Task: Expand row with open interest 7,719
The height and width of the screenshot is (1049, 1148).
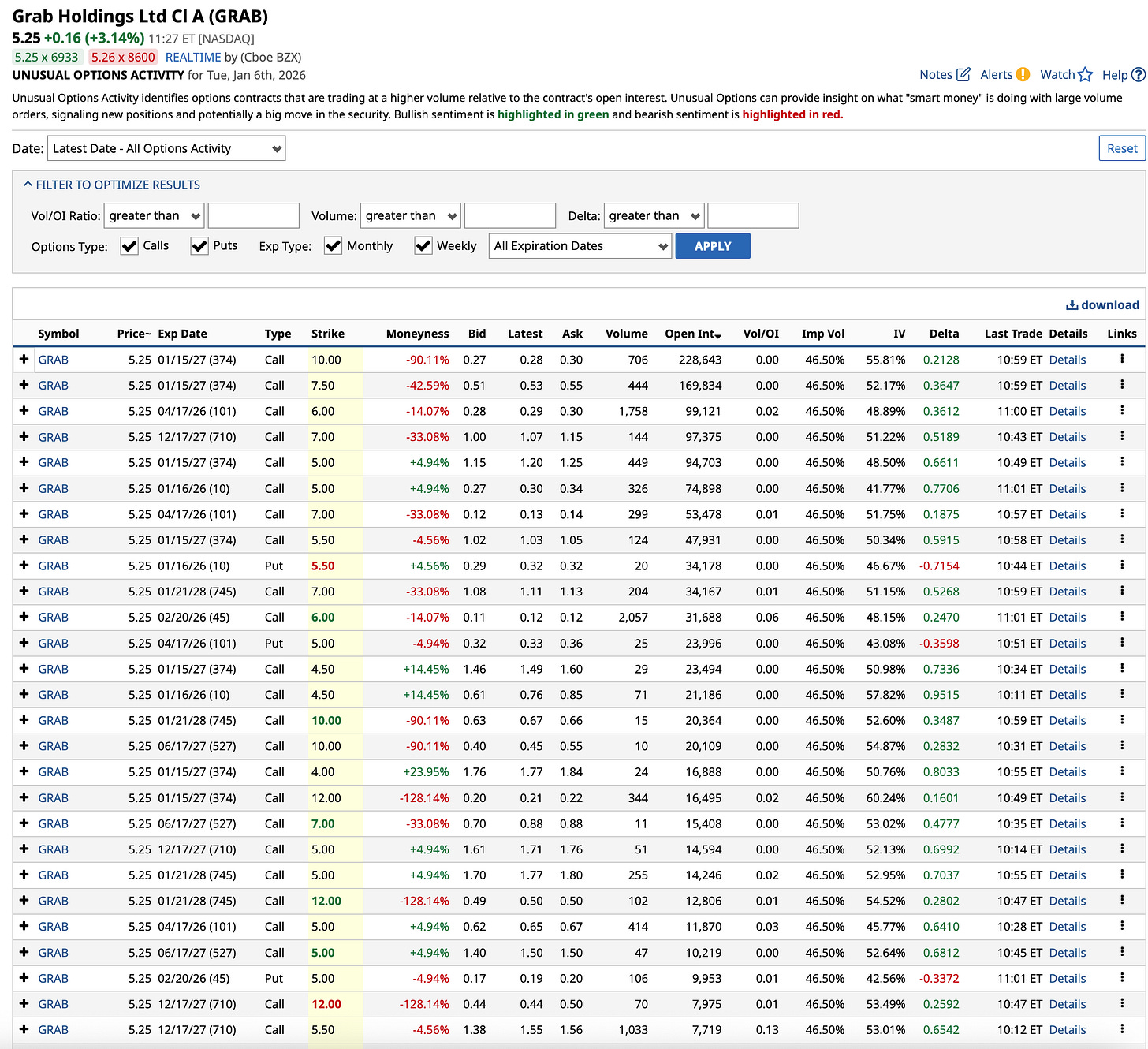Action: pyautogui.click(x=24, y=1029)
